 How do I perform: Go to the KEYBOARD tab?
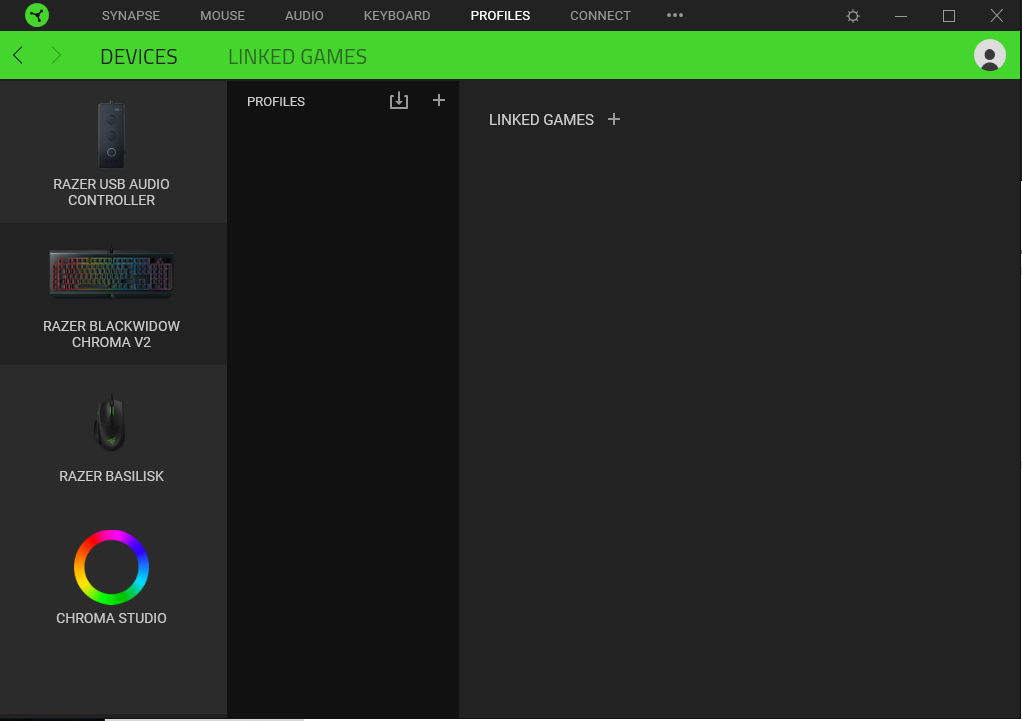(397, 16)
